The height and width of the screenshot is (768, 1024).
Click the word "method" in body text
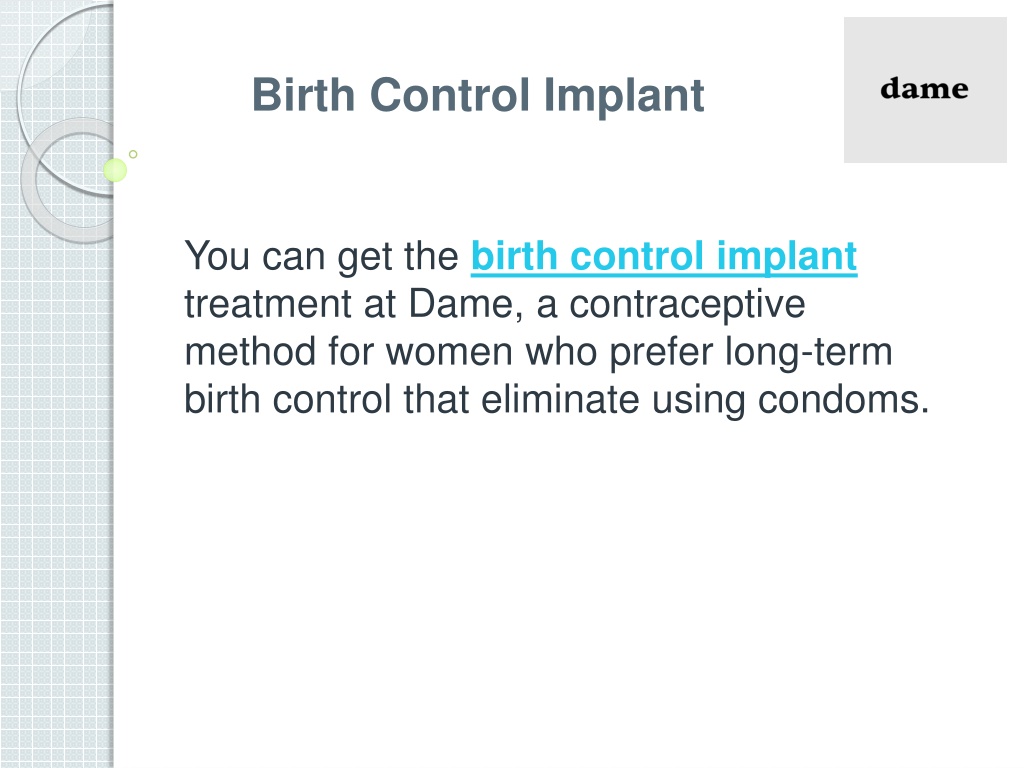251,352
